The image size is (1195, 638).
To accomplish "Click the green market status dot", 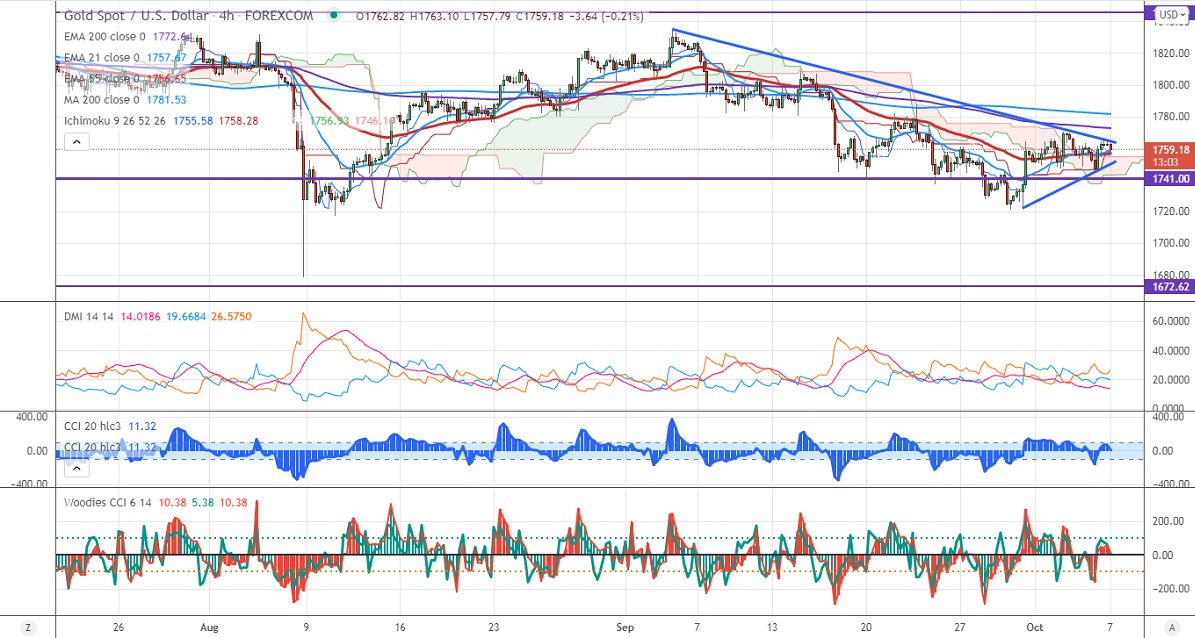I will pos(334,15).
